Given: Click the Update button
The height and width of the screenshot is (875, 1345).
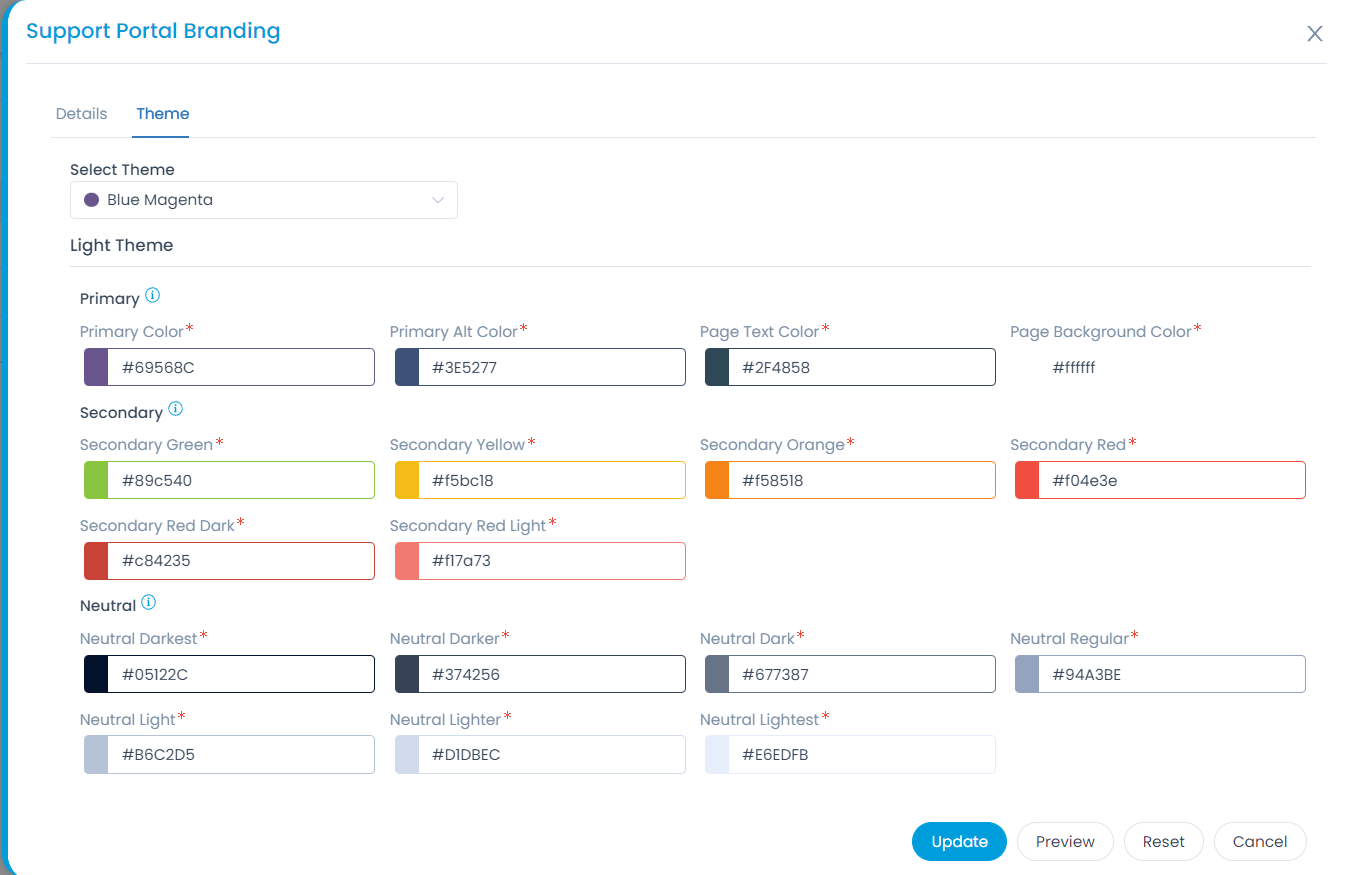Looking at the screenshot, I should 959,842.
